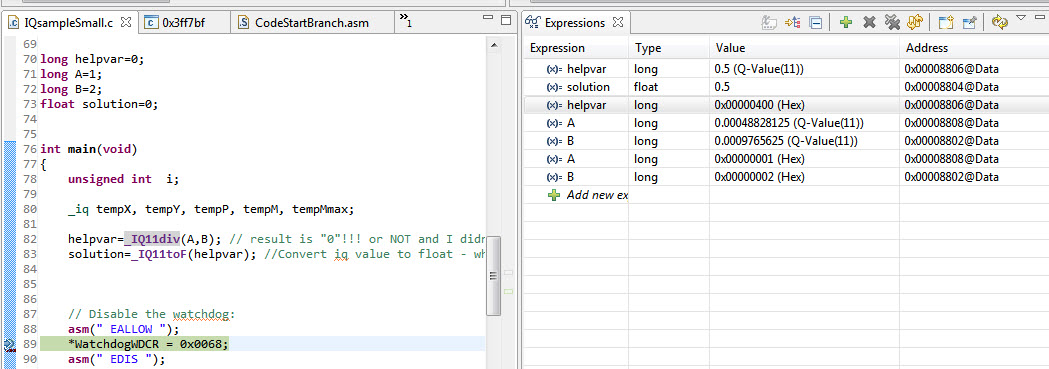
Task: Click line 73 float solution=0;
Action: (99, 104)
